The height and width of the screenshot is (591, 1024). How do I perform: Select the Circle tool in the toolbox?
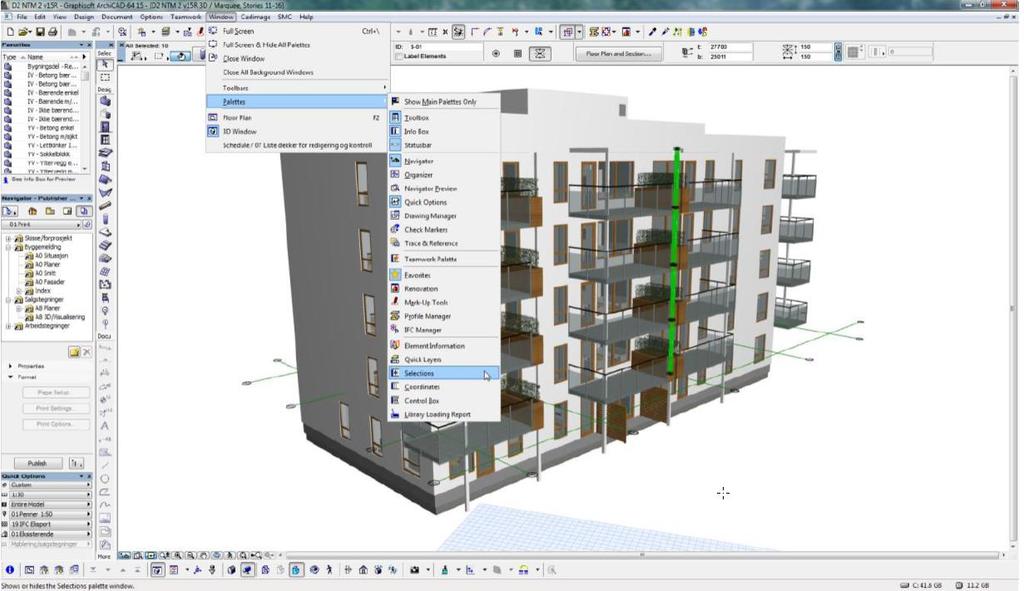[x=104, y=478]
